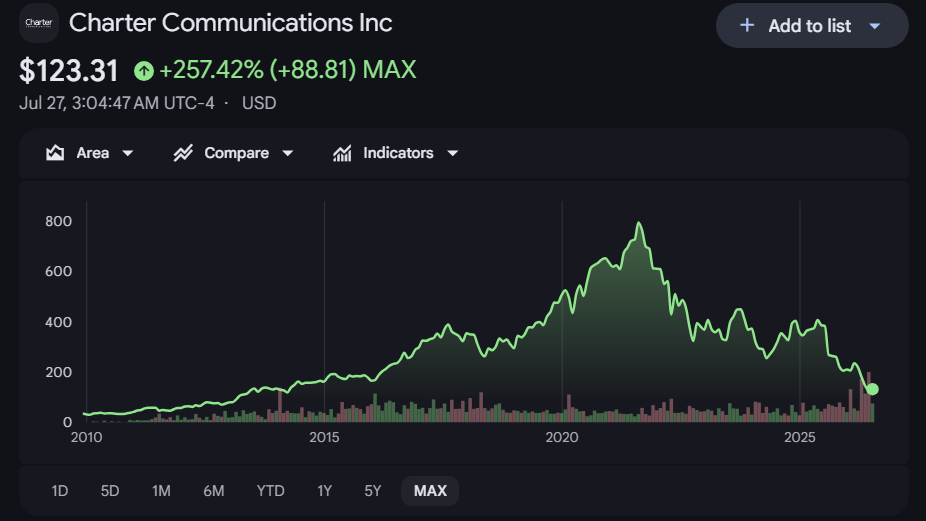The height and width of the screenshot is (521, 926).
Task: Select the 1M time range
Action: 161,491
